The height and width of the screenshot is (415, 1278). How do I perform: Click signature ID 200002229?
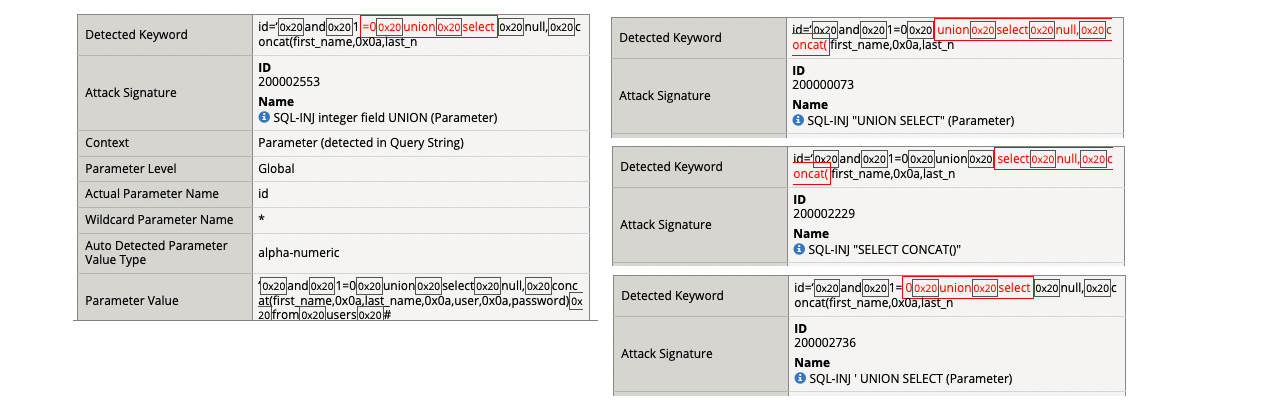tap(823, 213)
